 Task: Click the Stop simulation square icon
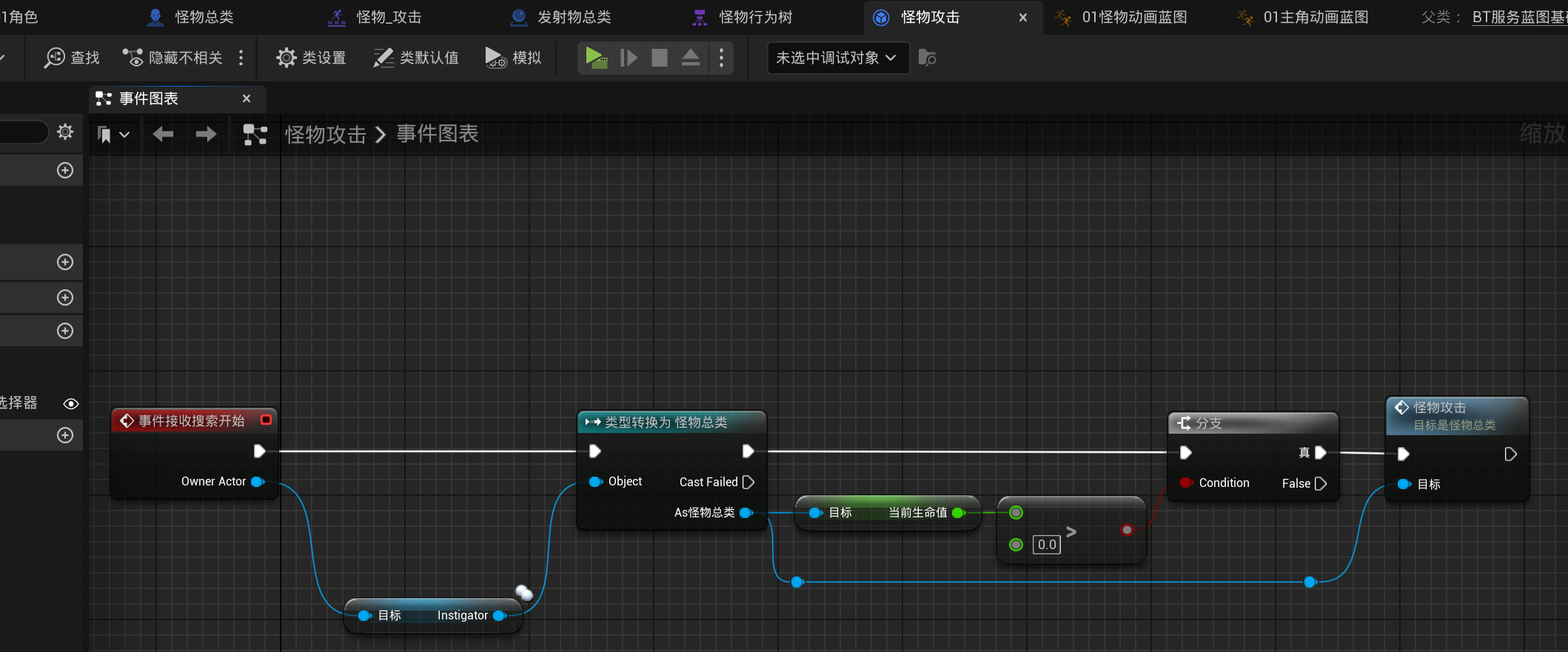[659, 58]
